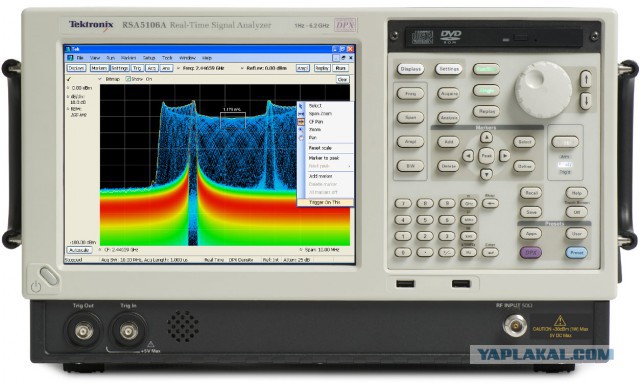Tap the front-panel Acquire key
This screenshot has width=640, height=384.
(x=448, y=94)
